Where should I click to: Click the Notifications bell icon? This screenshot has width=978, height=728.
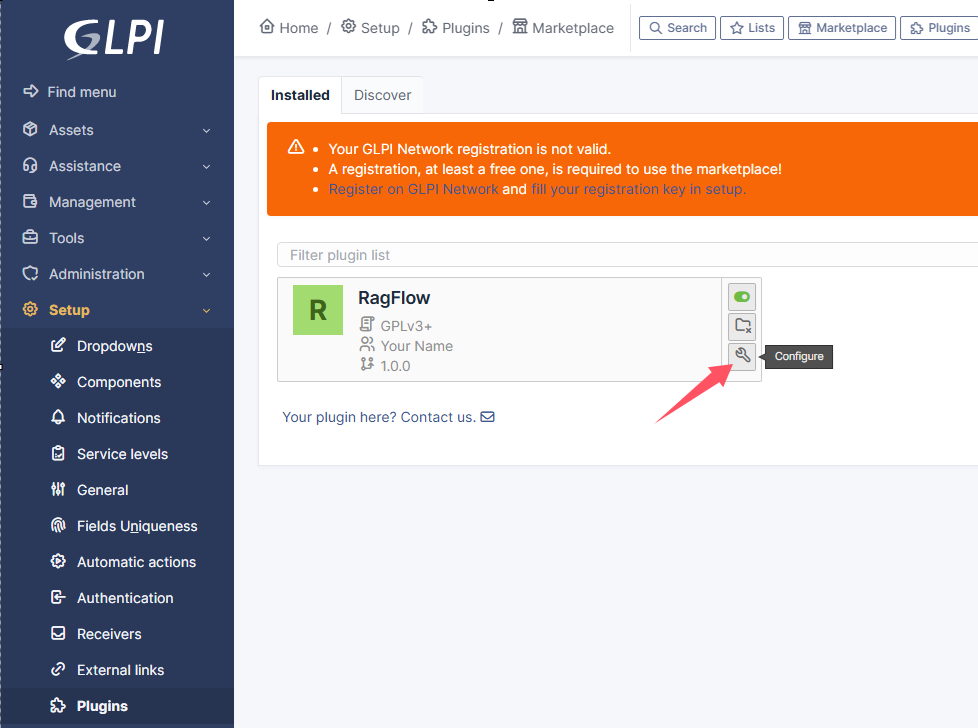pyautogui.click(x=58, y=417)
